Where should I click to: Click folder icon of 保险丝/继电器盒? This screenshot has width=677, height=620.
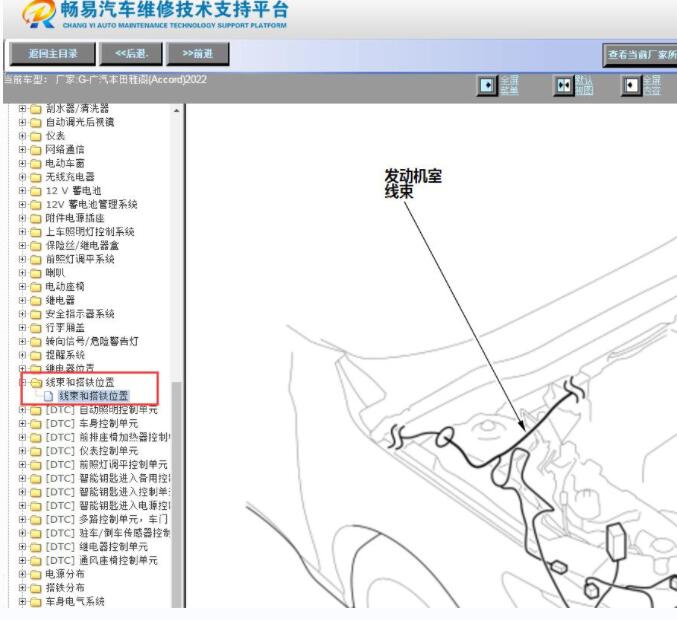pyautogui.click(x=35, y=246)
